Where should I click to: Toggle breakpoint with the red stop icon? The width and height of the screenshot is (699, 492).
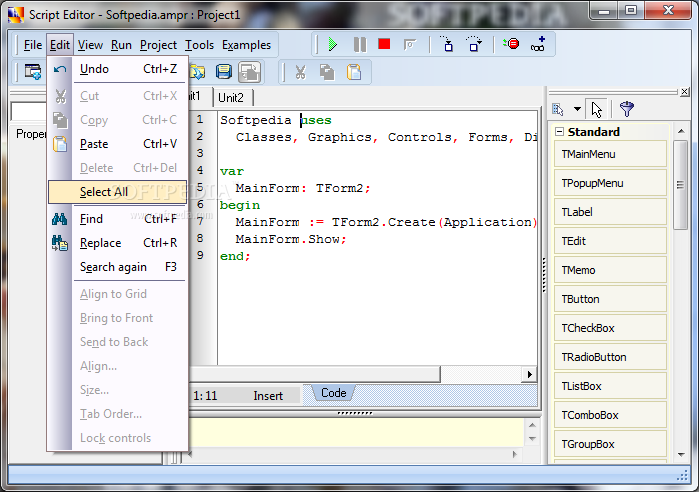point(511,44)
